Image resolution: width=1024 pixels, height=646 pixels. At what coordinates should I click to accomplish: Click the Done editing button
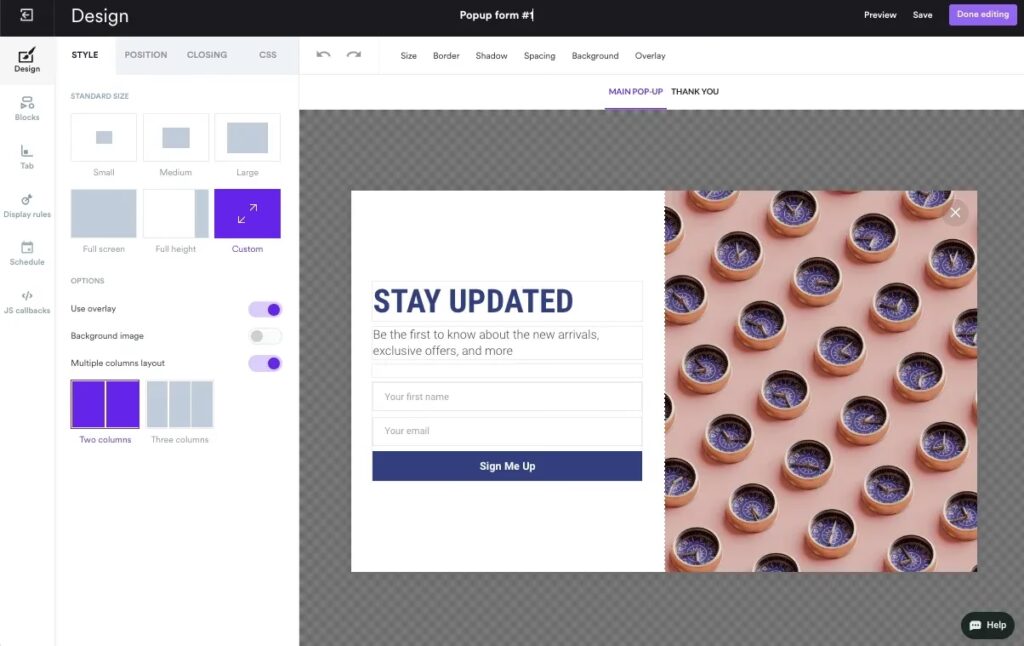click(982, 15)
